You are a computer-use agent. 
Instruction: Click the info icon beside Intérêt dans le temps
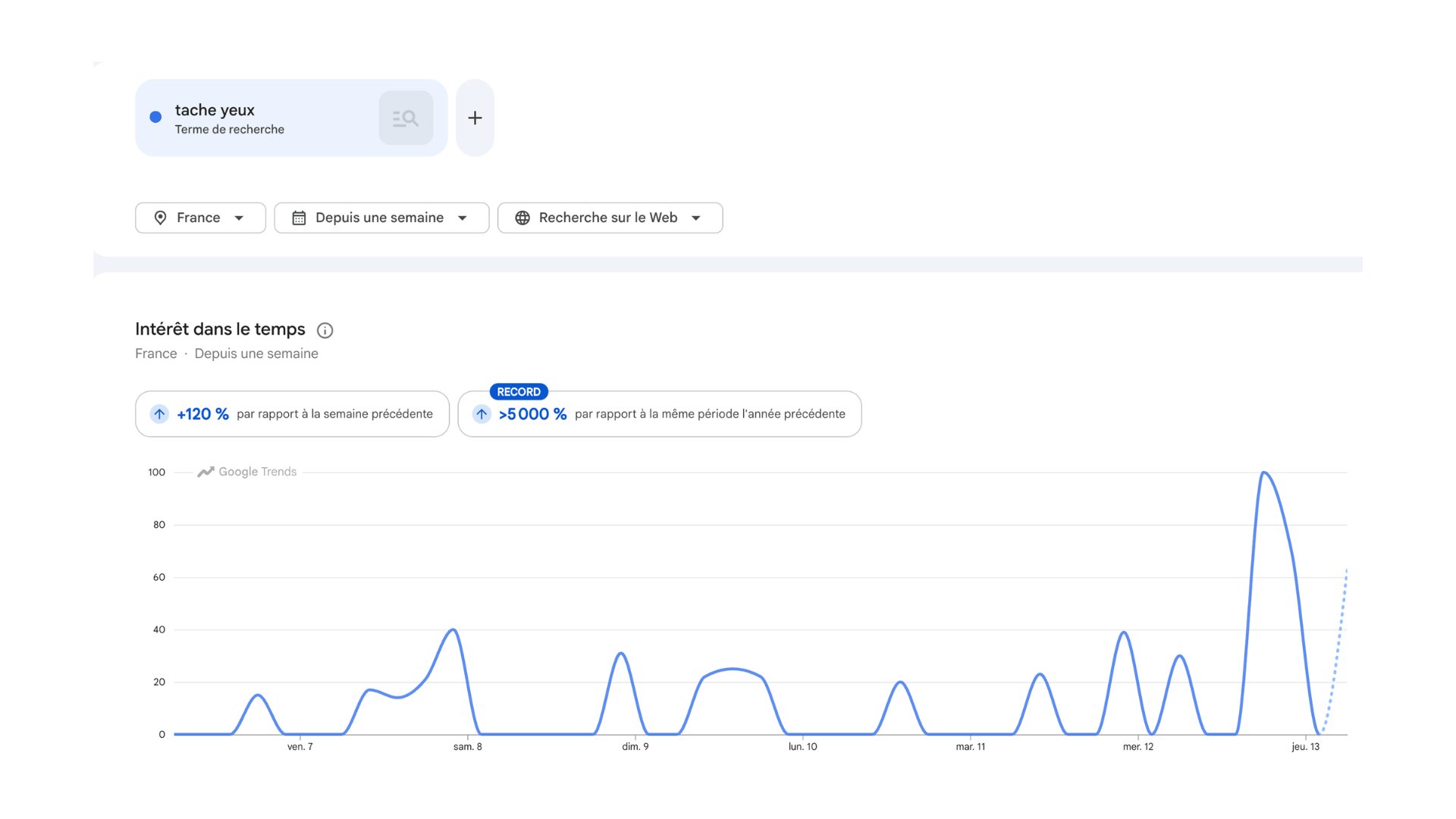tap(325, 331)
